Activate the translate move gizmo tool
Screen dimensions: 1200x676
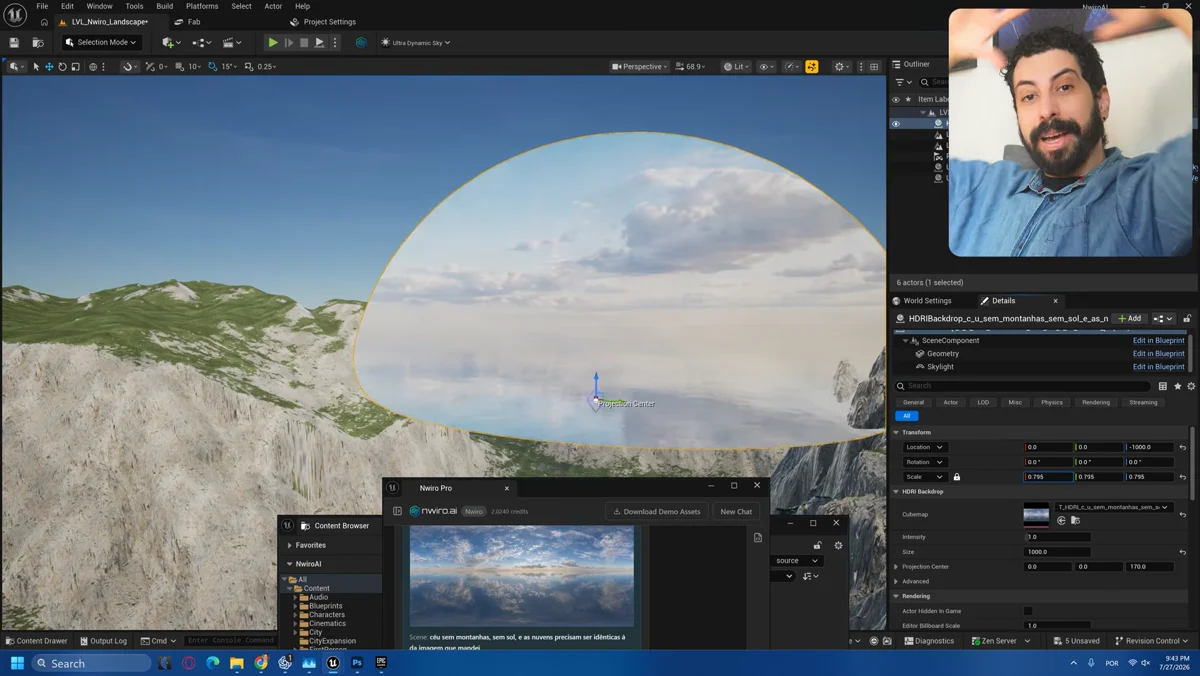coord(49,67)
